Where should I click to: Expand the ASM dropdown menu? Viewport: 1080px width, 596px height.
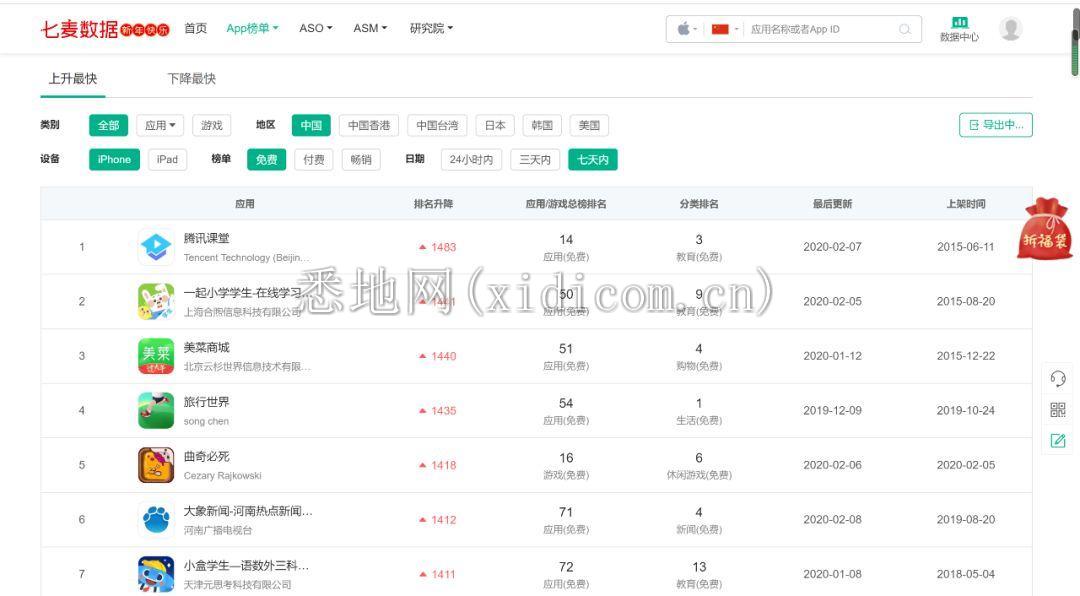pos(370,28)
